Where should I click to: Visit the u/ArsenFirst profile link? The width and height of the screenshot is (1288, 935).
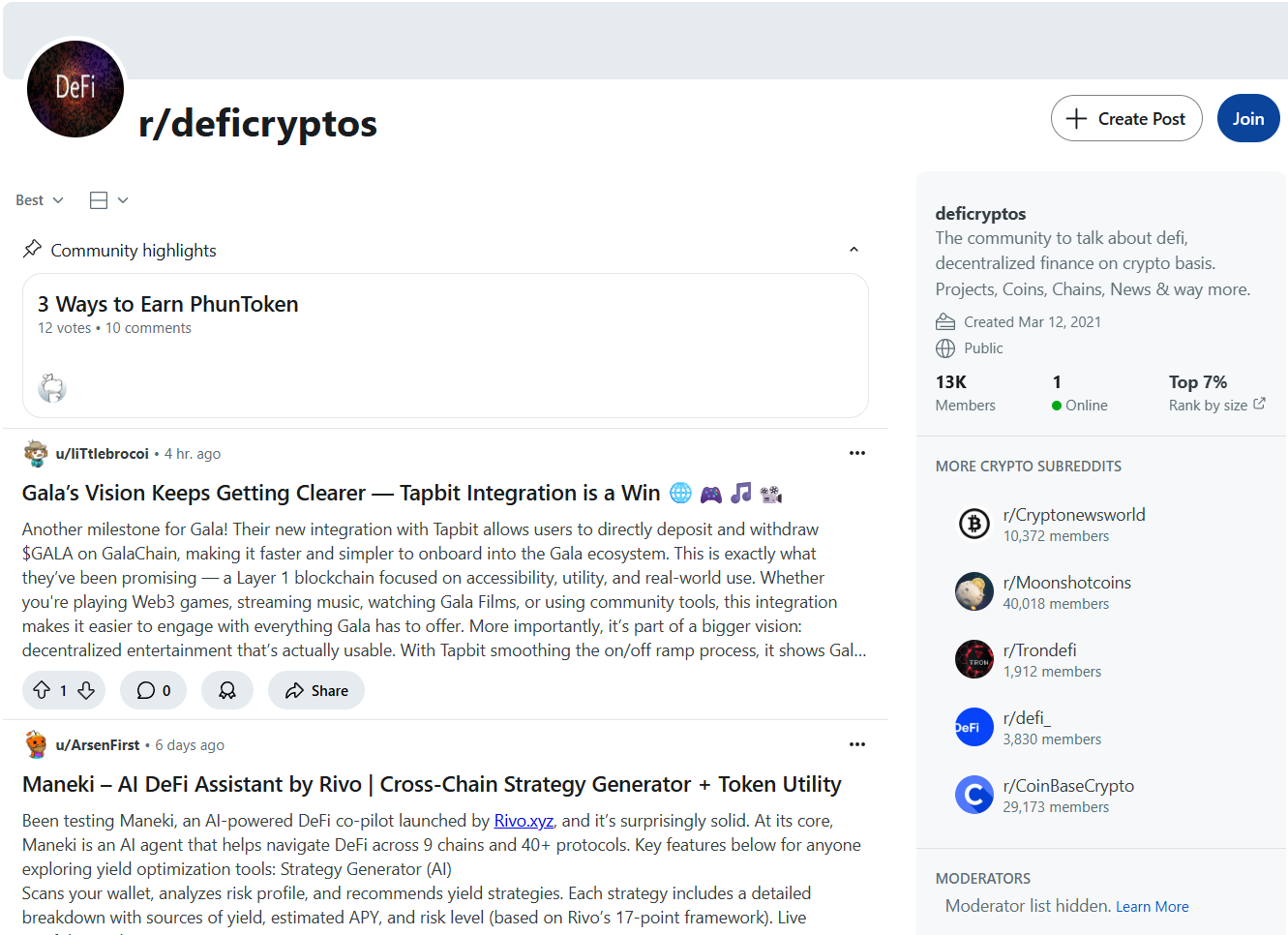[98, 745]
